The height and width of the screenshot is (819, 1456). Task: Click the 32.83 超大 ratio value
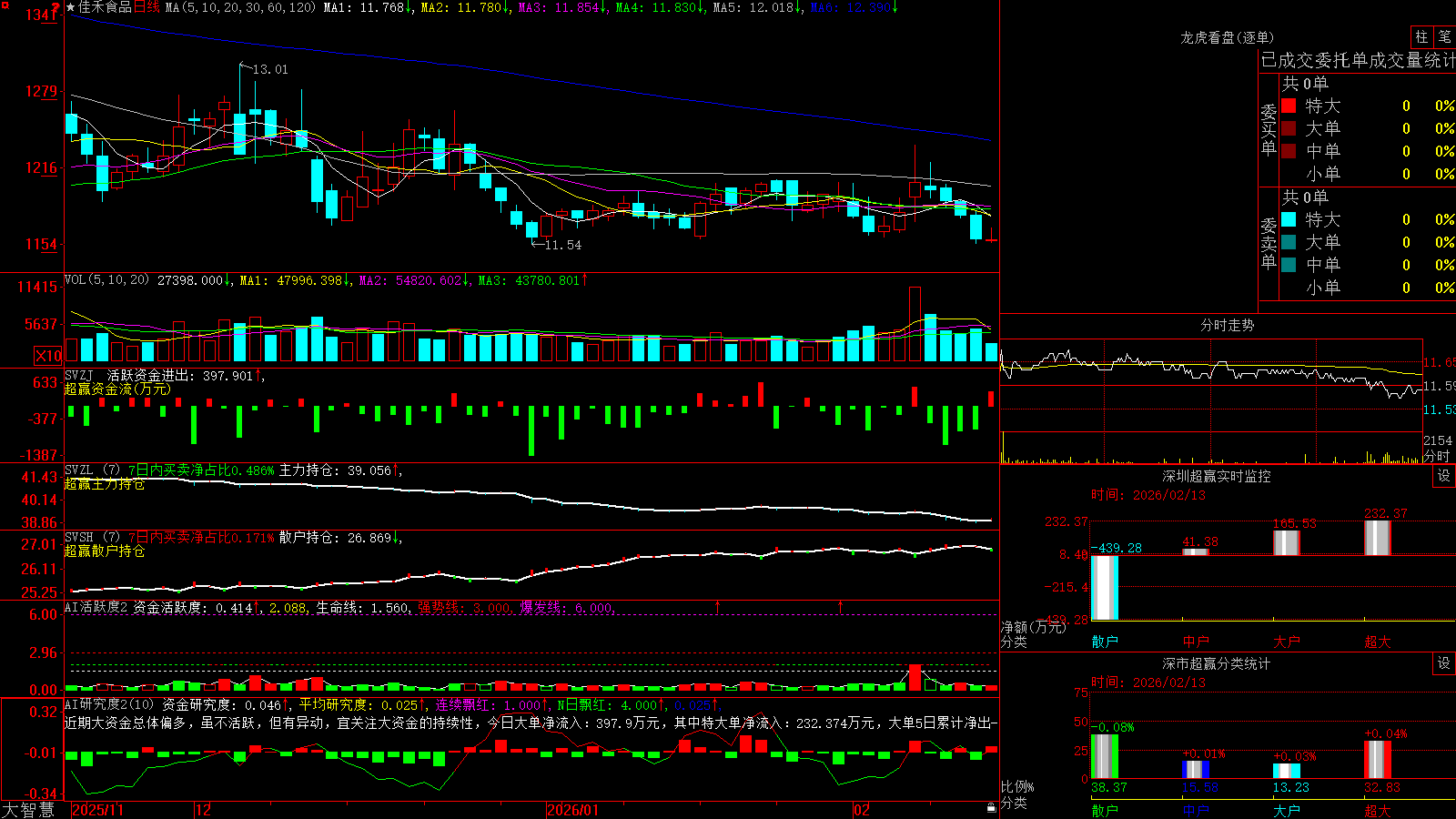click(1382, 788)
